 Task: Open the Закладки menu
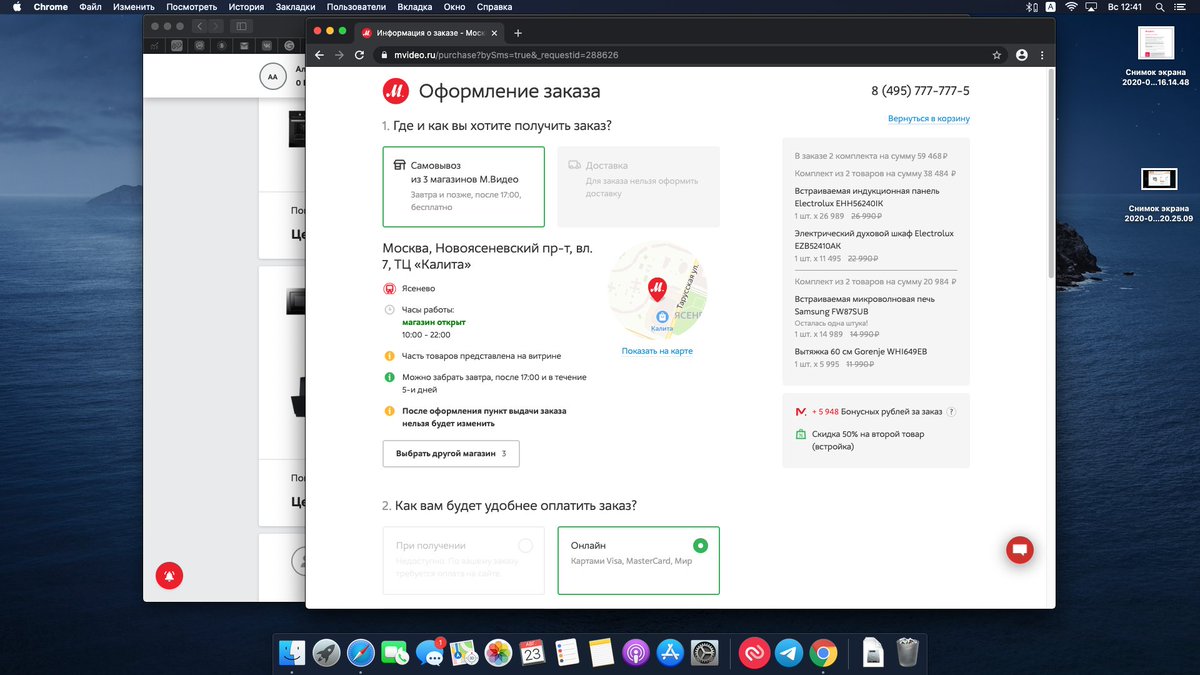click(x=294, y=7)
